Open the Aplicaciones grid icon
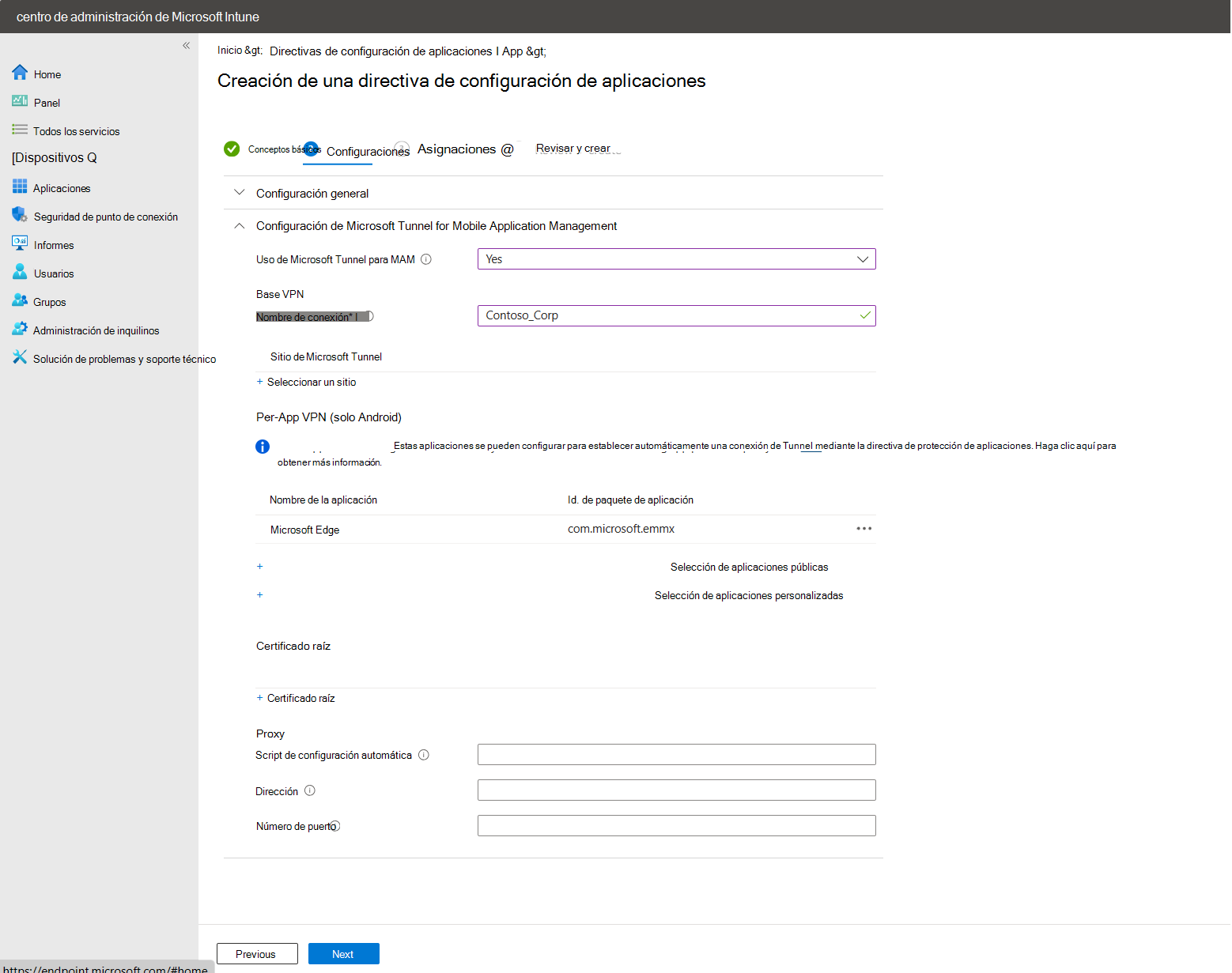1232x973 pixels. (x=20, y=187)
